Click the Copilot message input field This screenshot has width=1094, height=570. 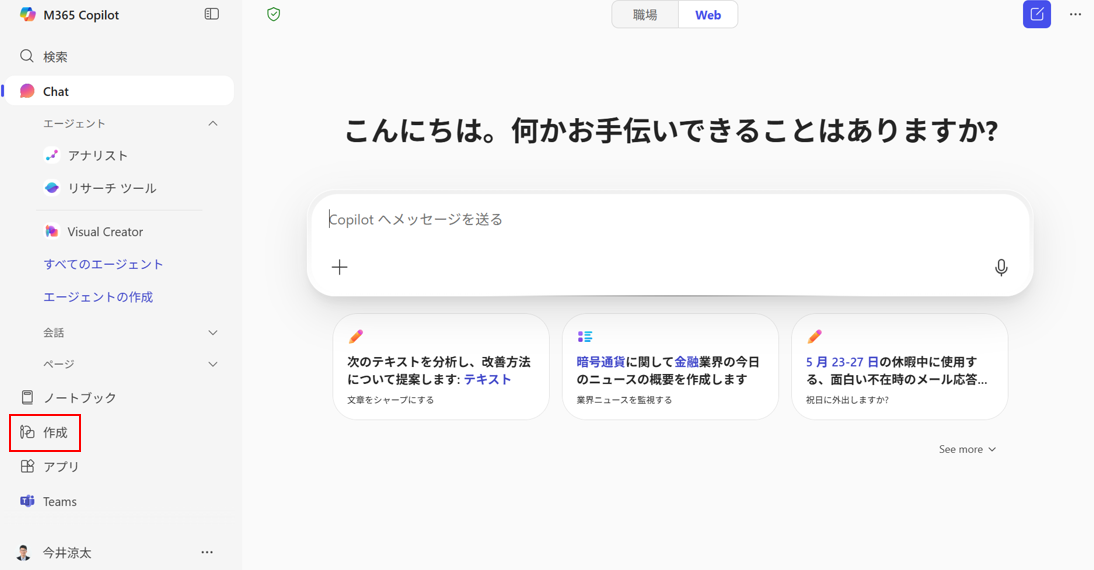point(670,219)
